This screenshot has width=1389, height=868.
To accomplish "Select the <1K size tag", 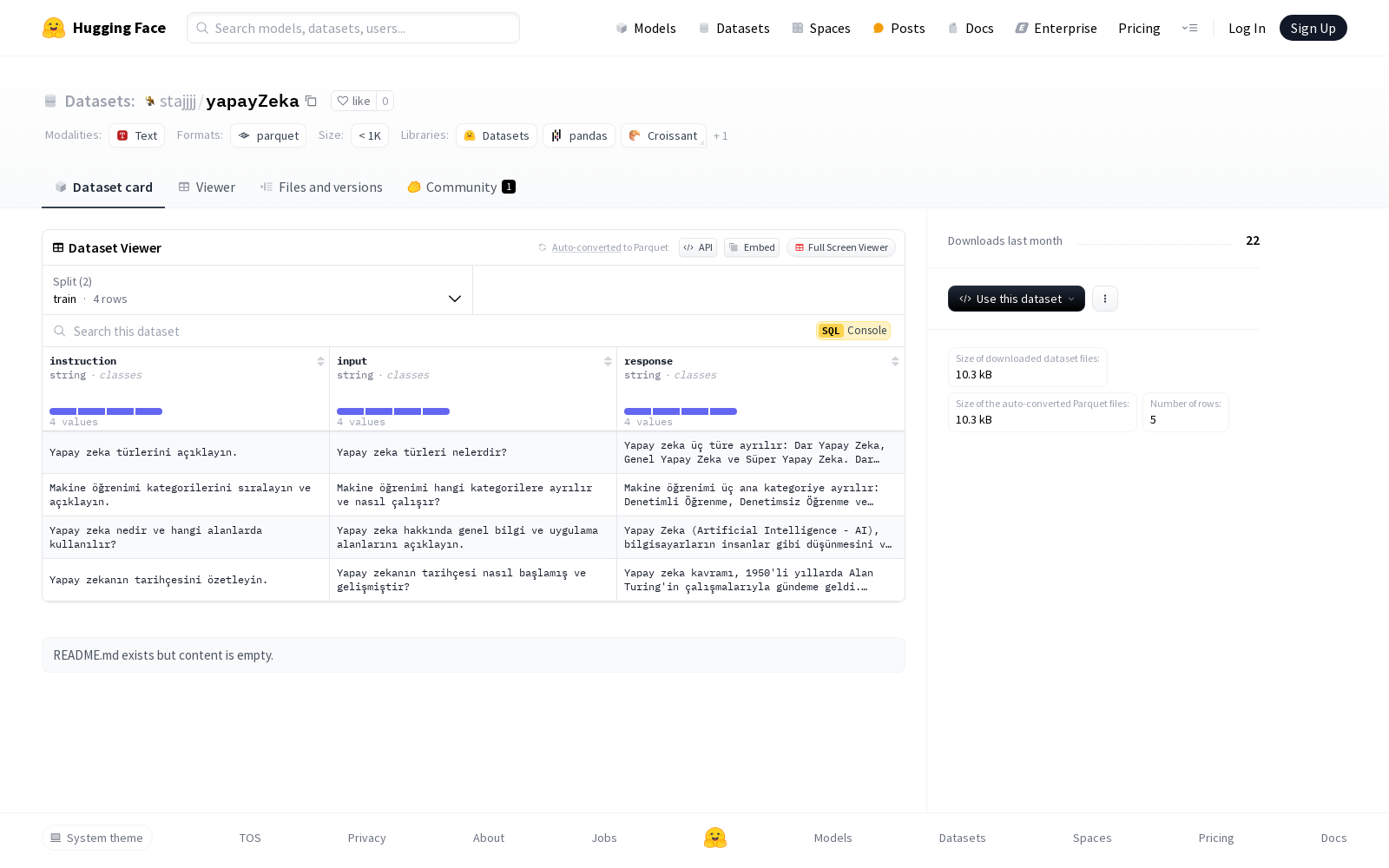I will tap(370, 135).
